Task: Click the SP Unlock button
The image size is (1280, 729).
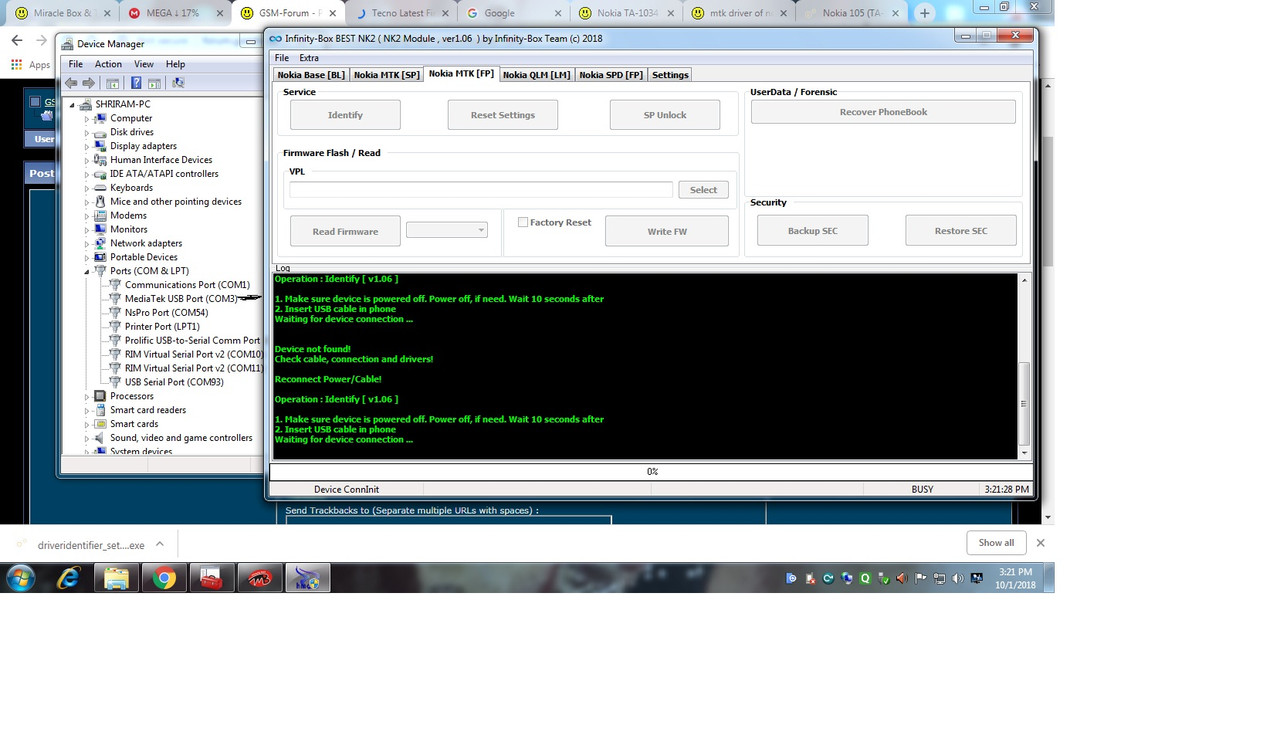Action: [x=665, y=115]
